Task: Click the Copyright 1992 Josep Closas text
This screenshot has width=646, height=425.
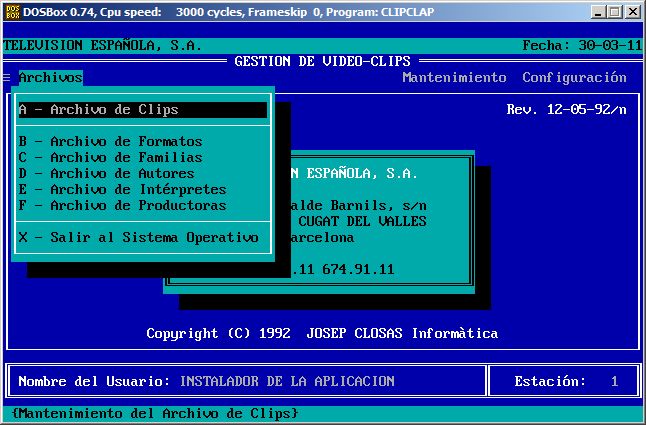Action: [x=322, y=333]
